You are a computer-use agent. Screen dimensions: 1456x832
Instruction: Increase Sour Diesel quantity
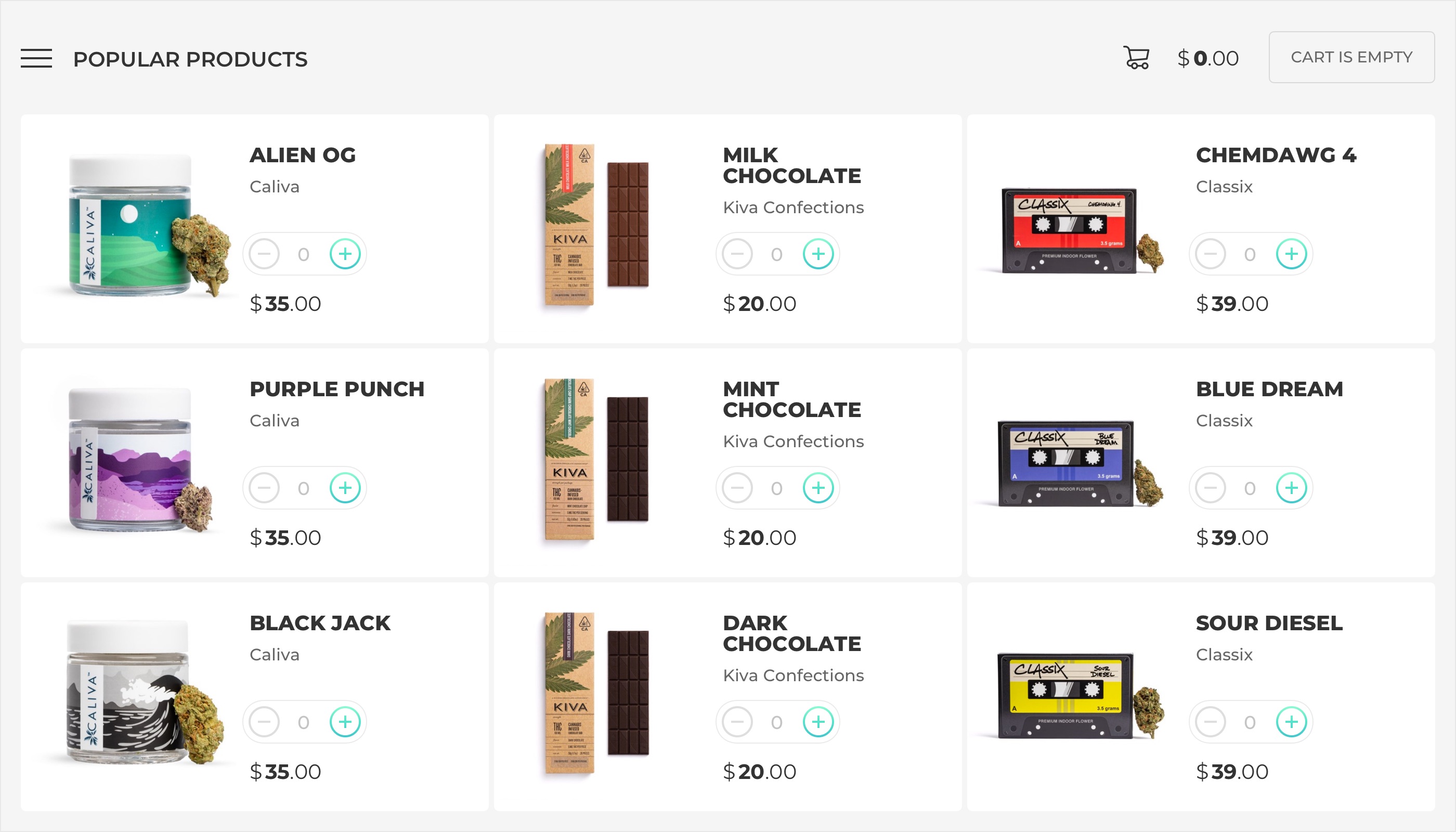(1292, 722)
